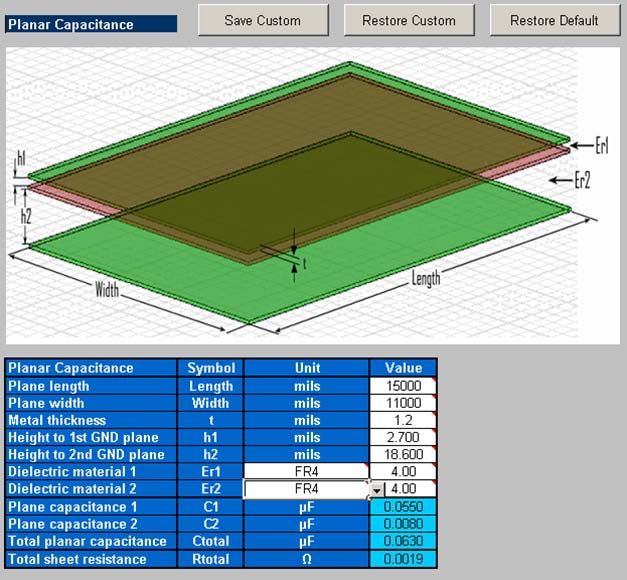Image resolution: width=627 pixels, height=580 pixels.
Task: Click the Save Custom button
Action: tap(263, 20)
